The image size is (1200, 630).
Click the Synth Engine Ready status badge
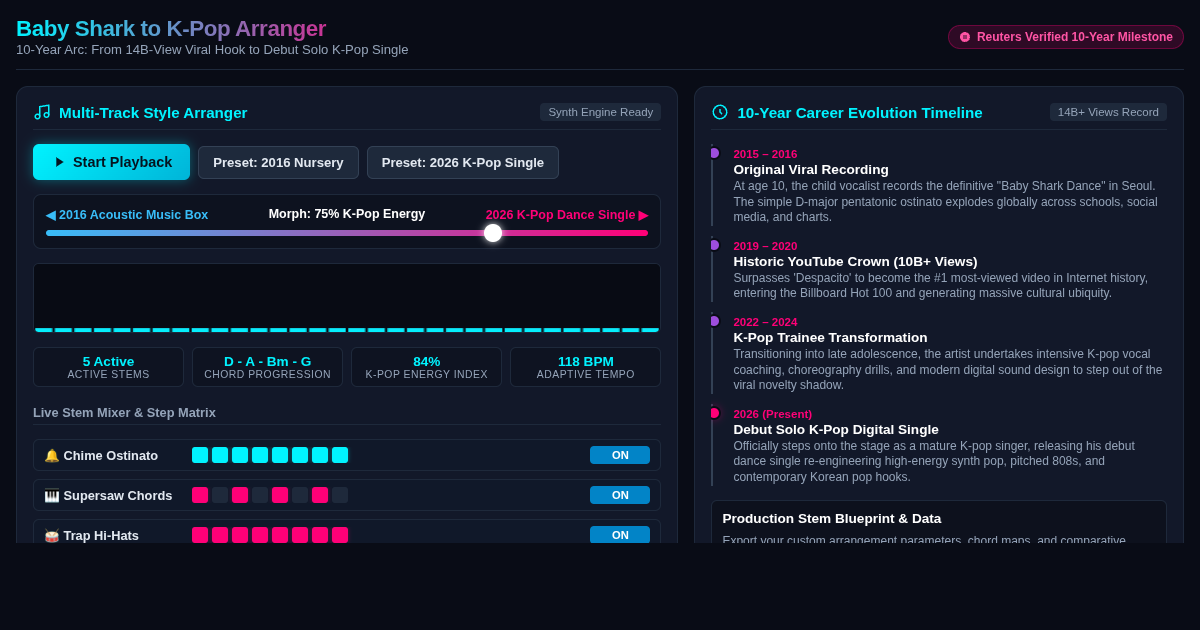(600, 112)
